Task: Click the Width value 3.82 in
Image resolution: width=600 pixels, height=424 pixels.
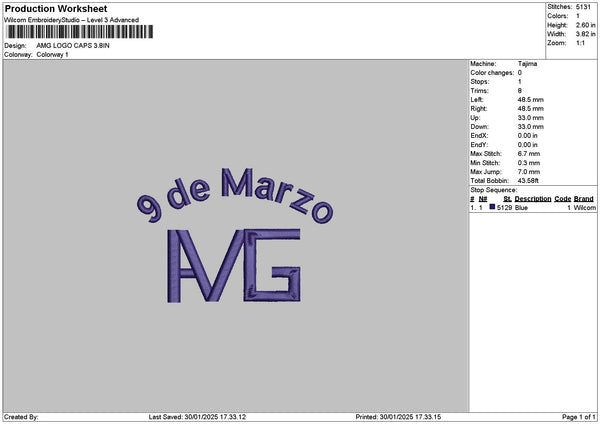Action: (x=585, y=34)
